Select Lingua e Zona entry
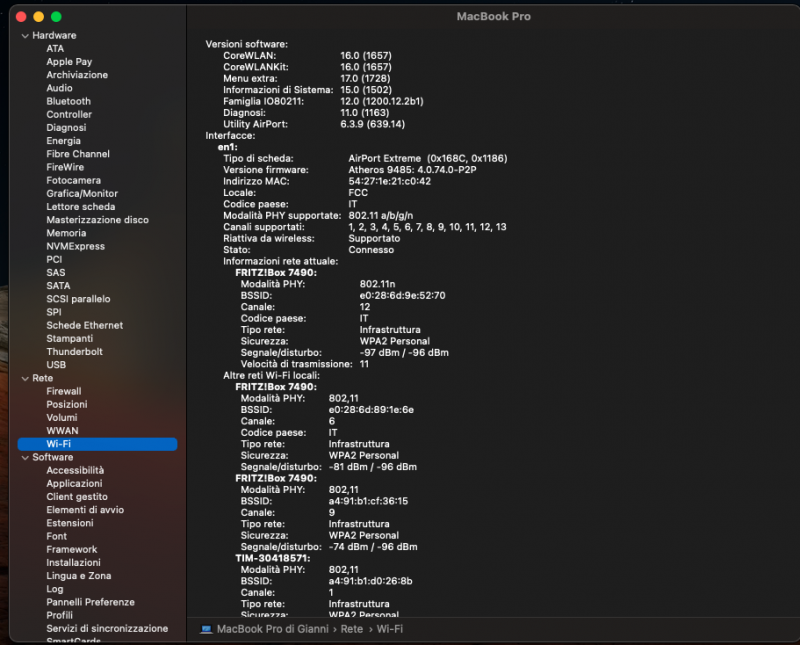Viewport: 800px width, 645px height. tap(79, 576)
